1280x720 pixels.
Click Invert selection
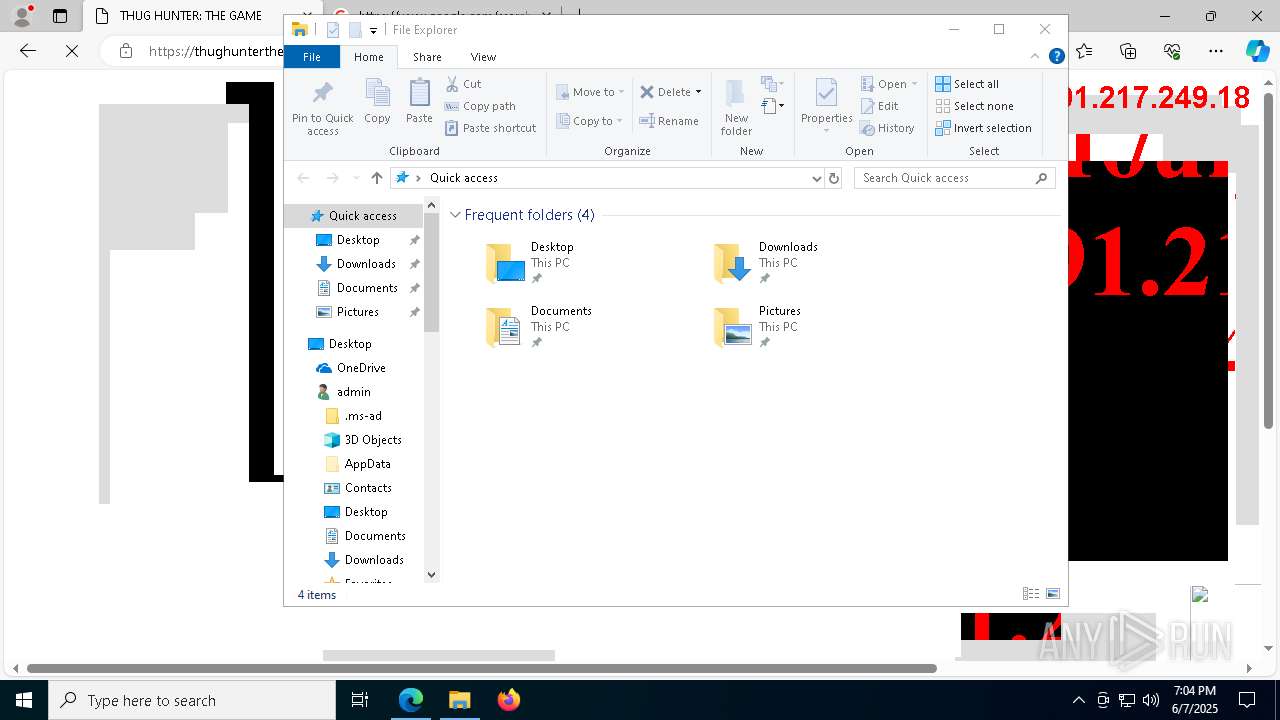click(983, 128)
